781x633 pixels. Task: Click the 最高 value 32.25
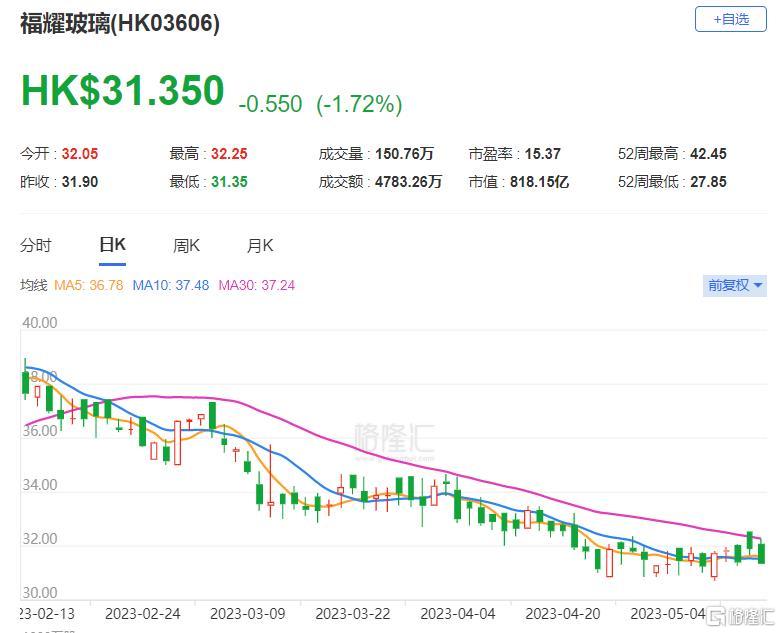point(229,154)
